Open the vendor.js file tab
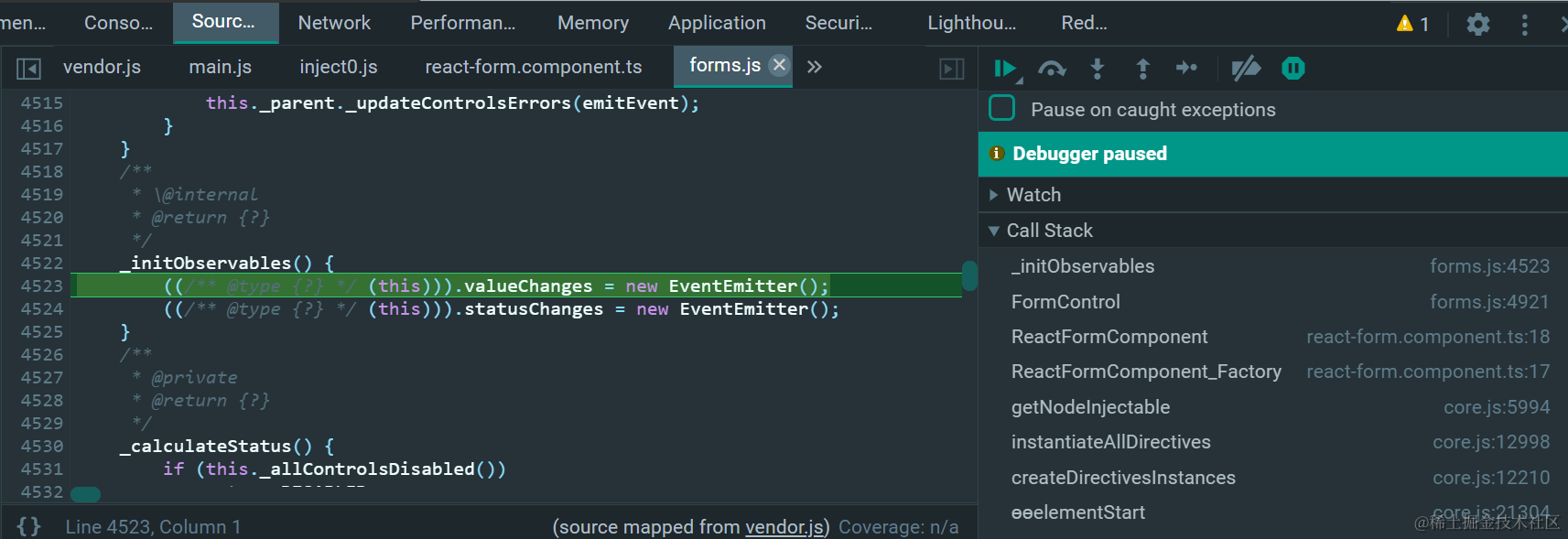The height and width of the screenshot is (539, 1568). (x=102, y=67)
